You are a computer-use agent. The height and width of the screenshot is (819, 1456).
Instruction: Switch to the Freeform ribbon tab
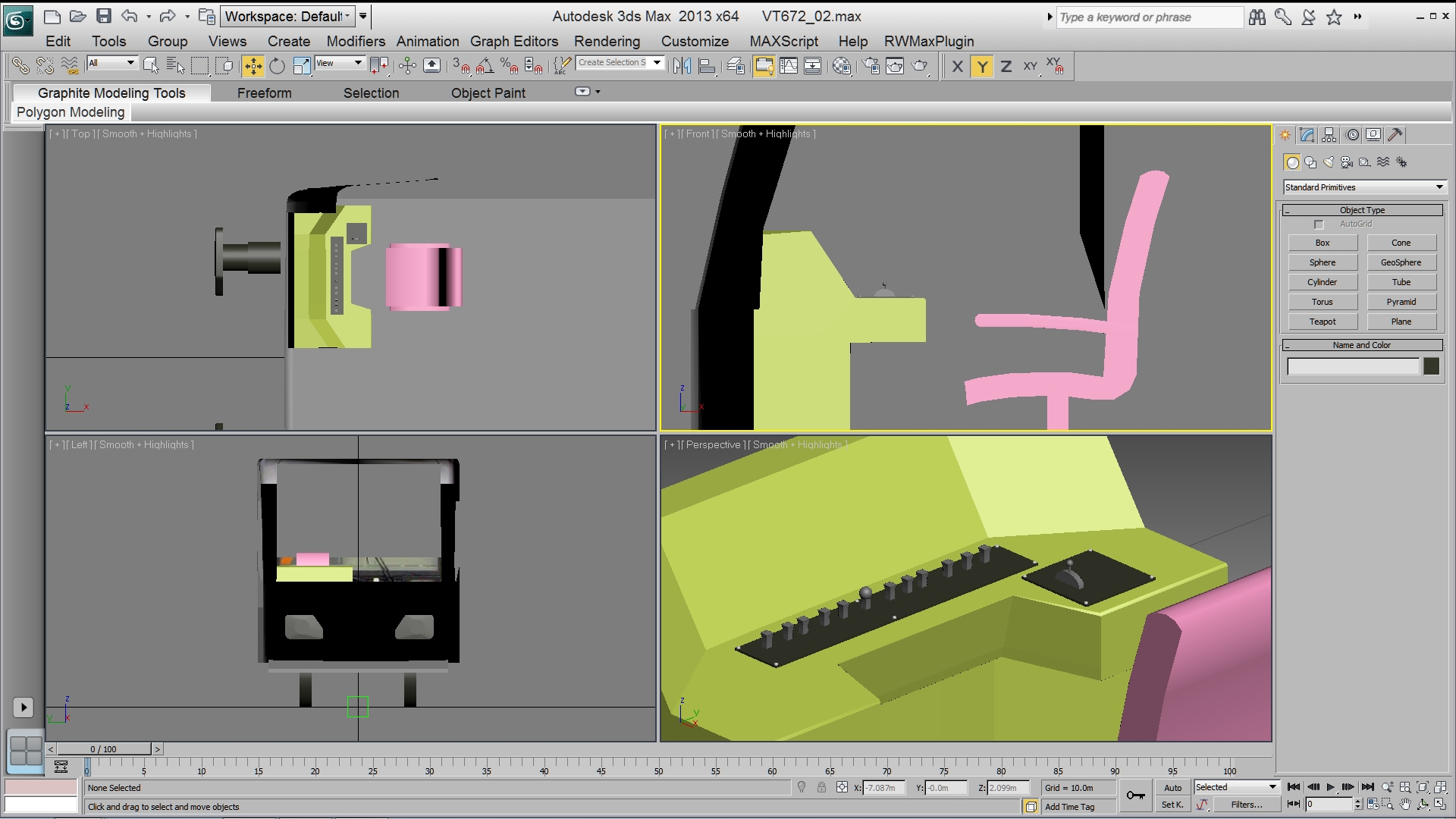click(264, 93)
